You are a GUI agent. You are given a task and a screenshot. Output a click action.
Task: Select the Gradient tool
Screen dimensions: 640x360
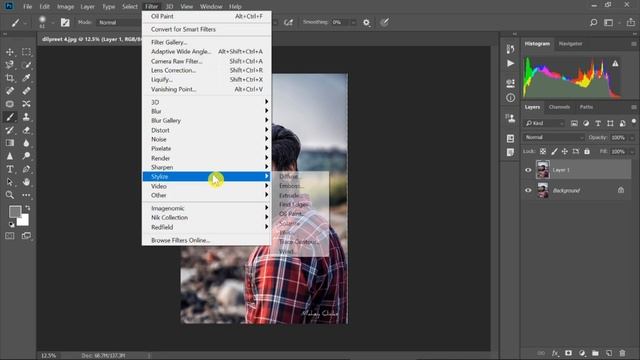(x=10, y=143)
